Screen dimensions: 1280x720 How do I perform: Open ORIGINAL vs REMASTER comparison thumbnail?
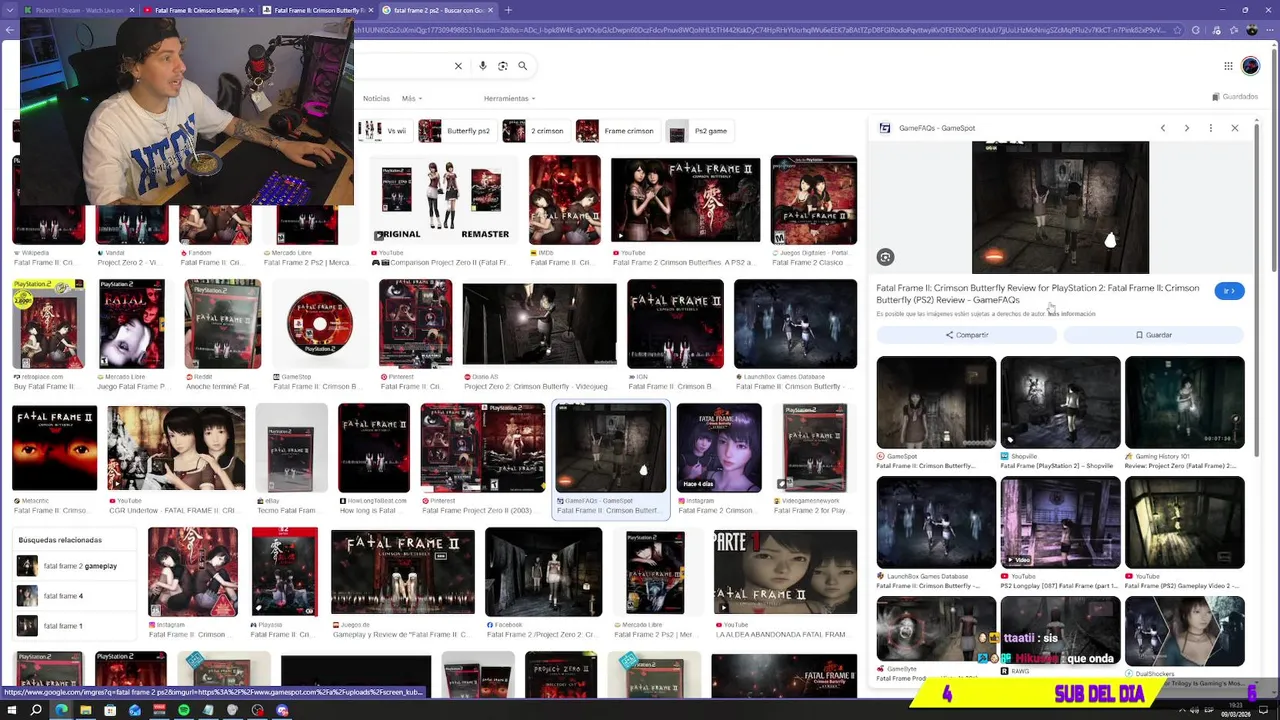coord(444,200)
